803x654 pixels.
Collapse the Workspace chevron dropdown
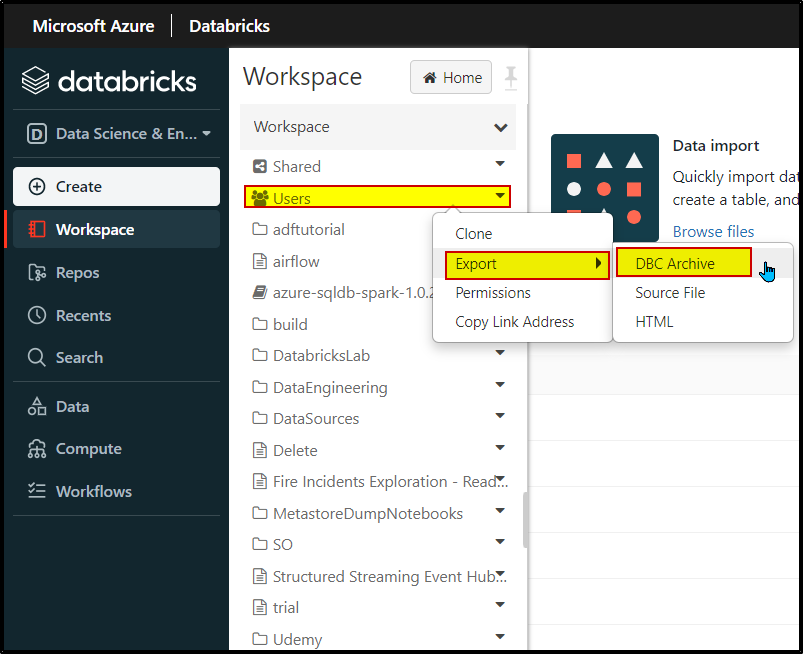pos(500,128)
